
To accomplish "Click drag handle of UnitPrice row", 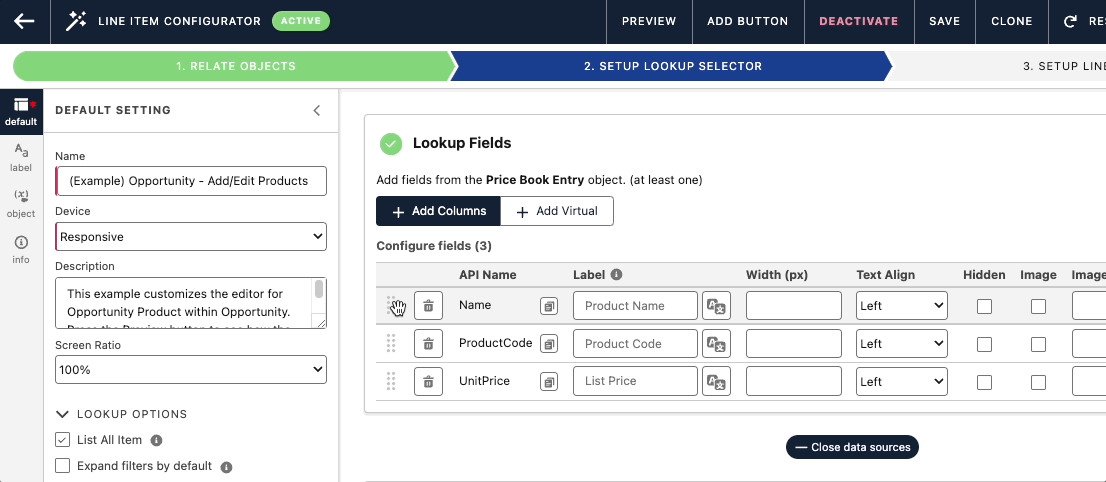I will click(x=391, y=381).
